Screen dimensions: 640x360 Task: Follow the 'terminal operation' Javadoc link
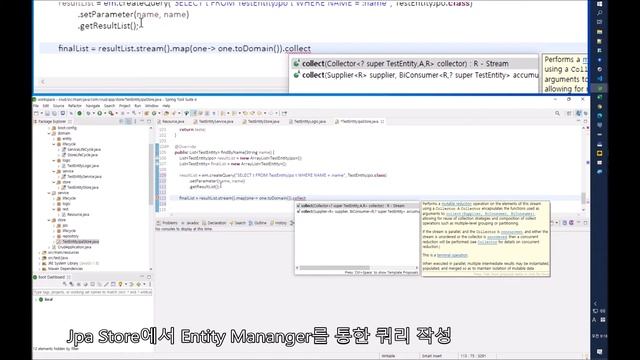[452, 255]
